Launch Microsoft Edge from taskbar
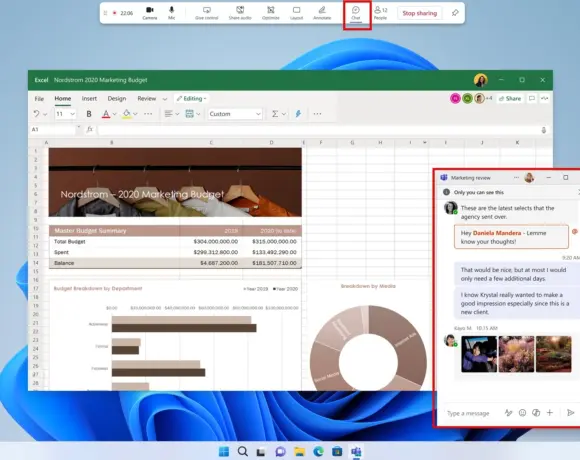This screenshot has width=580, height=460. 318,451
